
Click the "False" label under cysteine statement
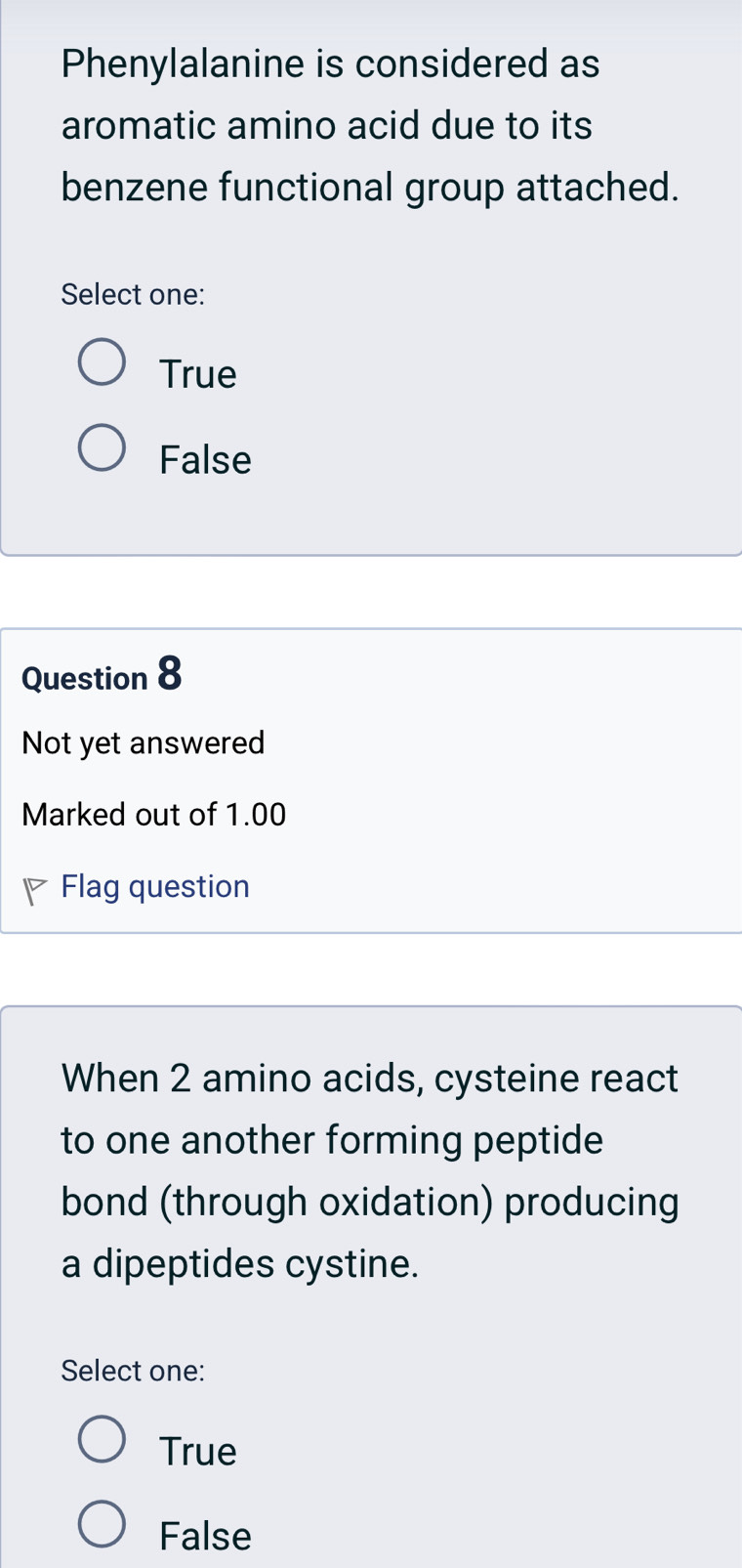coord(205,1537)
